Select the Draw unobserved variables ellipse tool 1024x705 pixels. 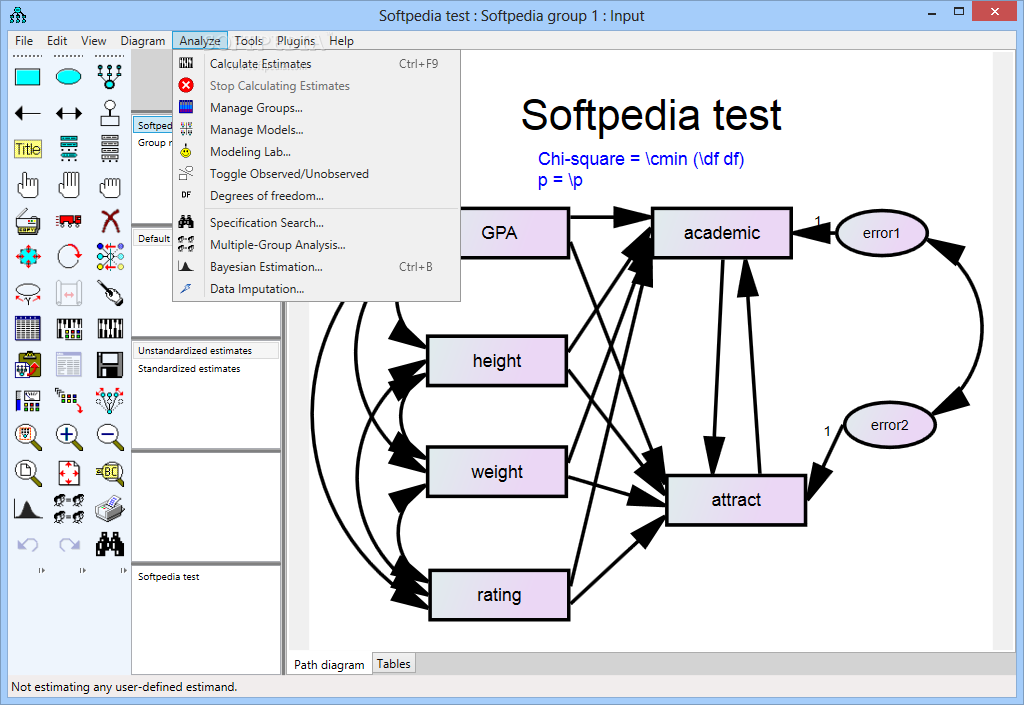tap(69, 77)
